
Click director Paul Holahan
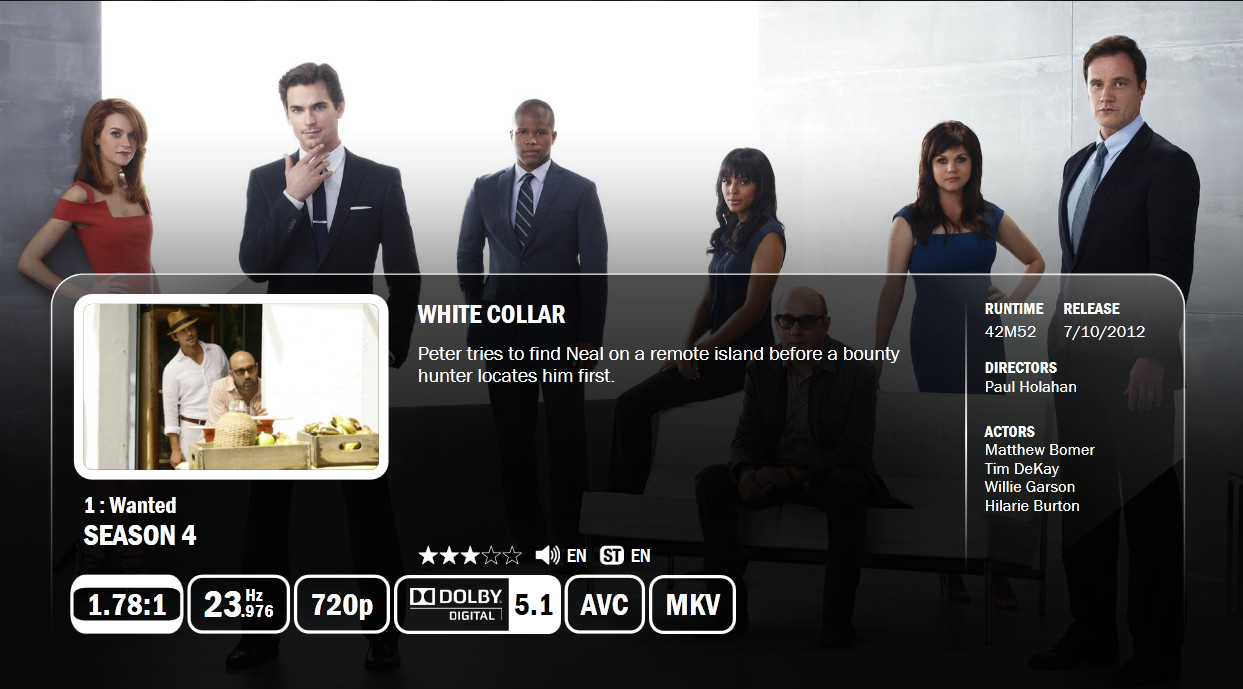(x=1030, y=386)
